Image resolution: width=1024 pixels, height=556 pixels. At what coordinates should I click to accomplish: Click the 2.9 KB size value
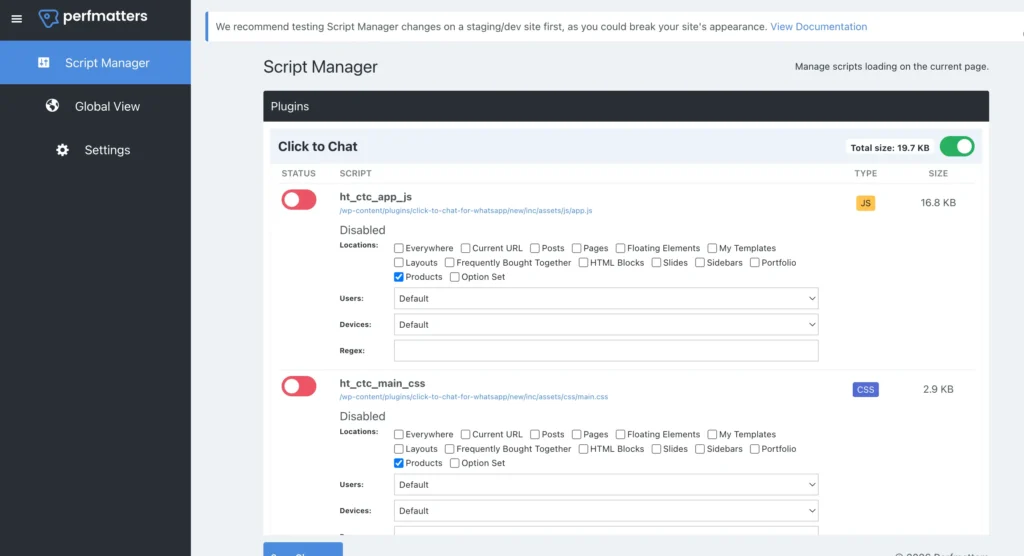tap(938, 389)
